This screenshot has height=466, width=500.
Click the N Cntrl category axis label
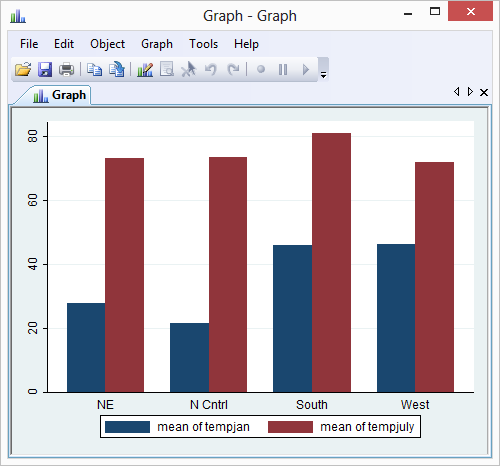[209, 405]
